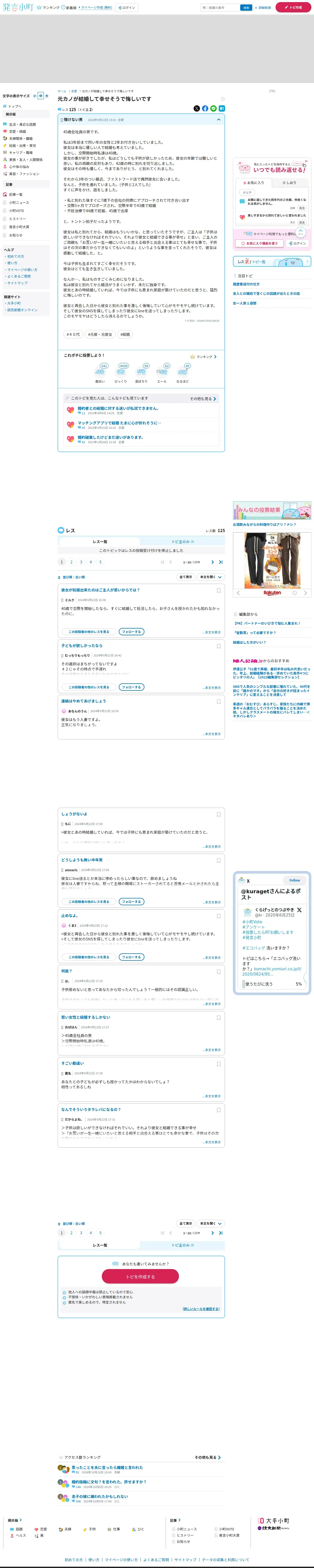Image resolution: width=314 pixels, height=1568 pixels.
Task: Focus the topic search input field
Action: pyautogui.click(x=220, y=8)
